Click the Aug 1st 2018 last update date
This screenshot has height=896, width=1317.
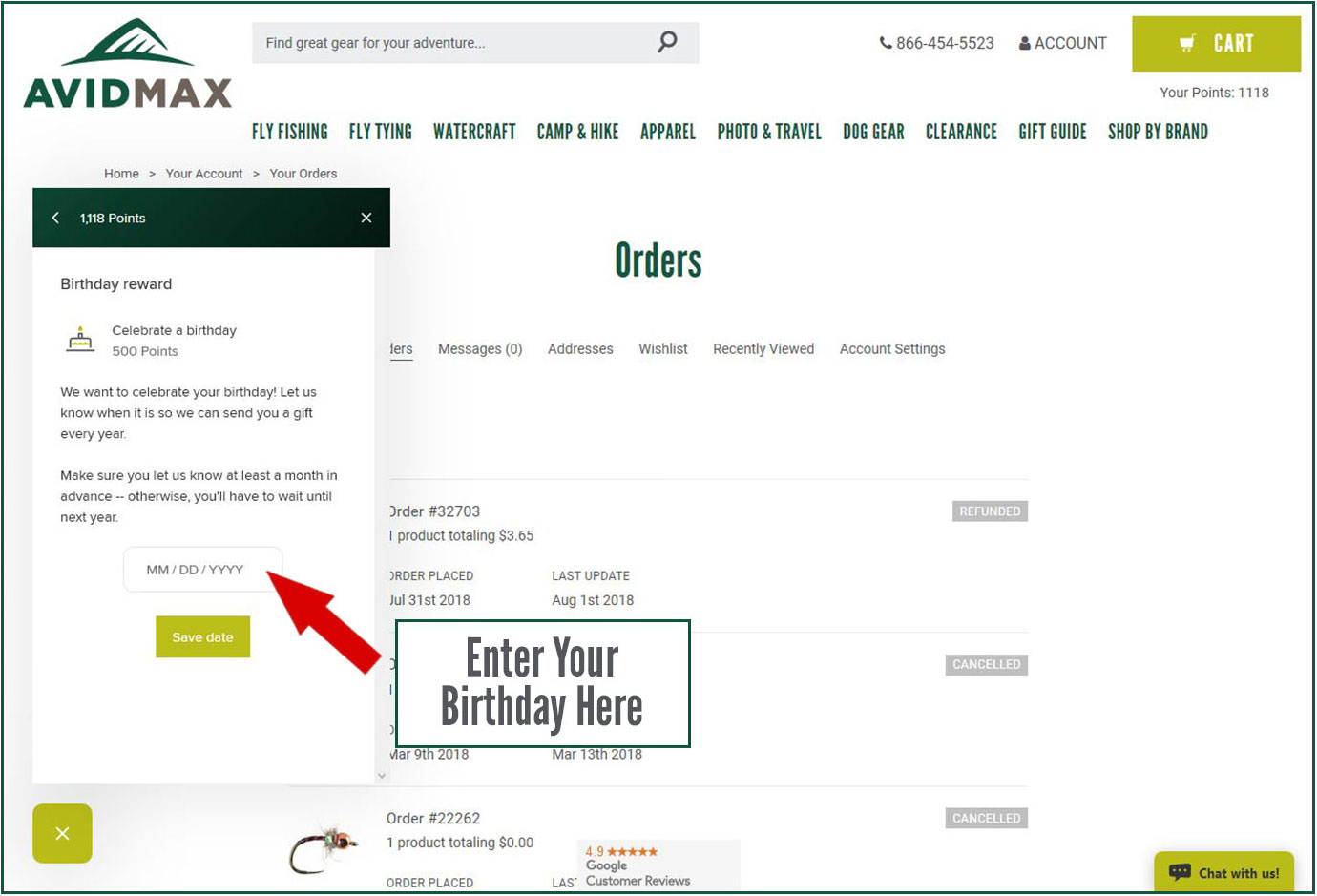tap(593, 600)
